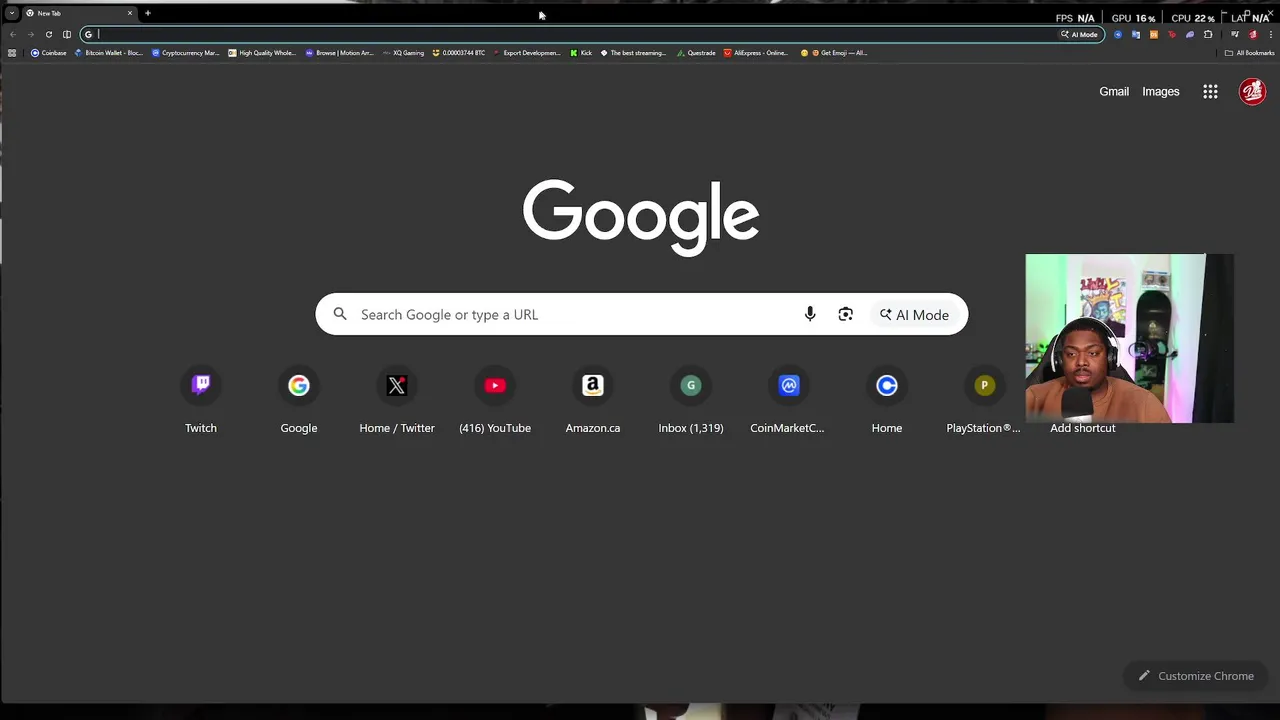Screen dimensions: 1280x720
Task: Click the Google logo
Action: pos(641,217)
